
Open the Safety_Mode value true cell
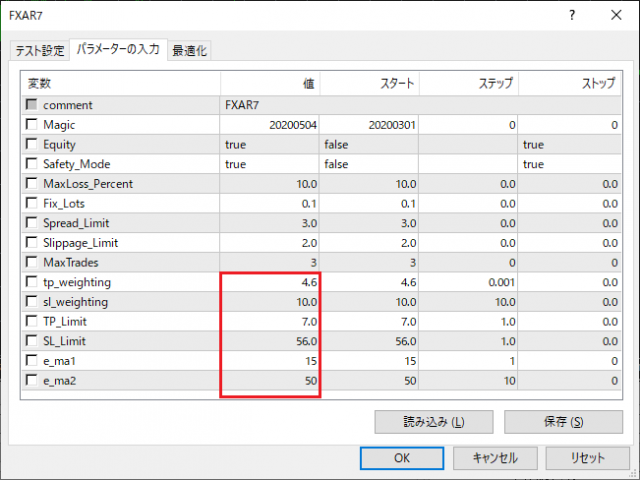(269, 164)
